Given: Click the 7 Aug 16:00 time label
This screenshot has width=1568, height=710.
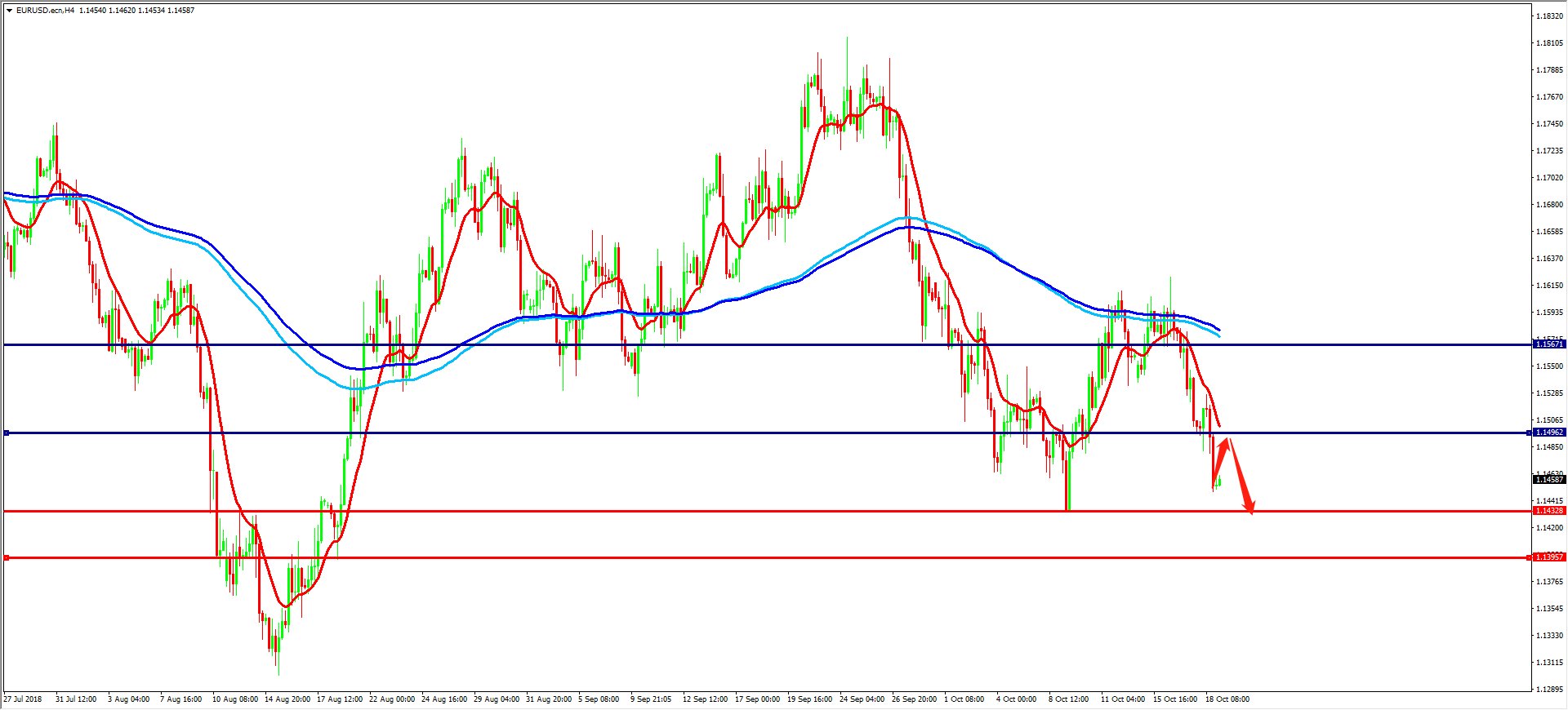Looking at the screenshot, I should (x=181, y=699).
